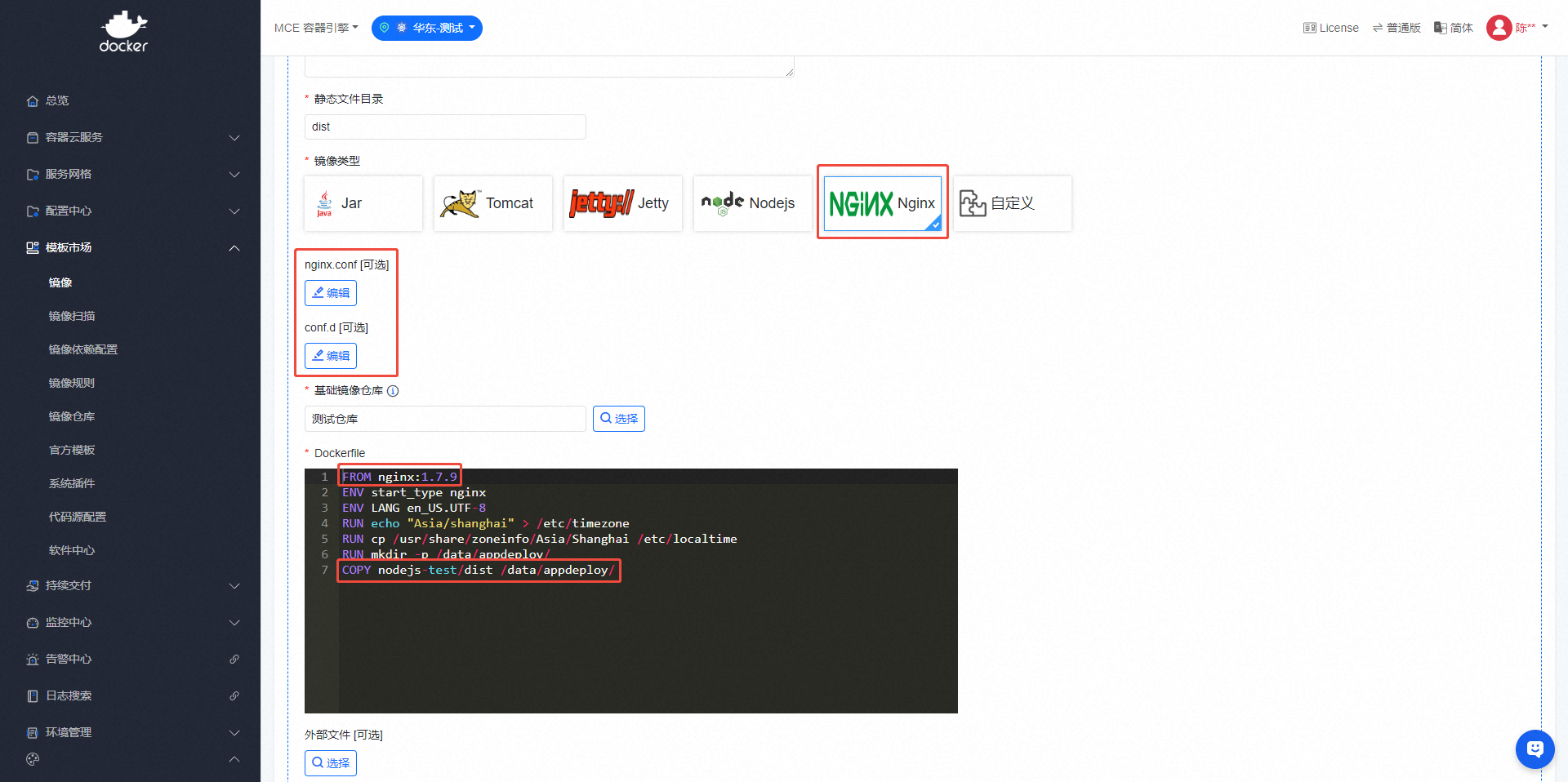Expand the 容器云服务 sidebar menu

click(x=131, y=137)
